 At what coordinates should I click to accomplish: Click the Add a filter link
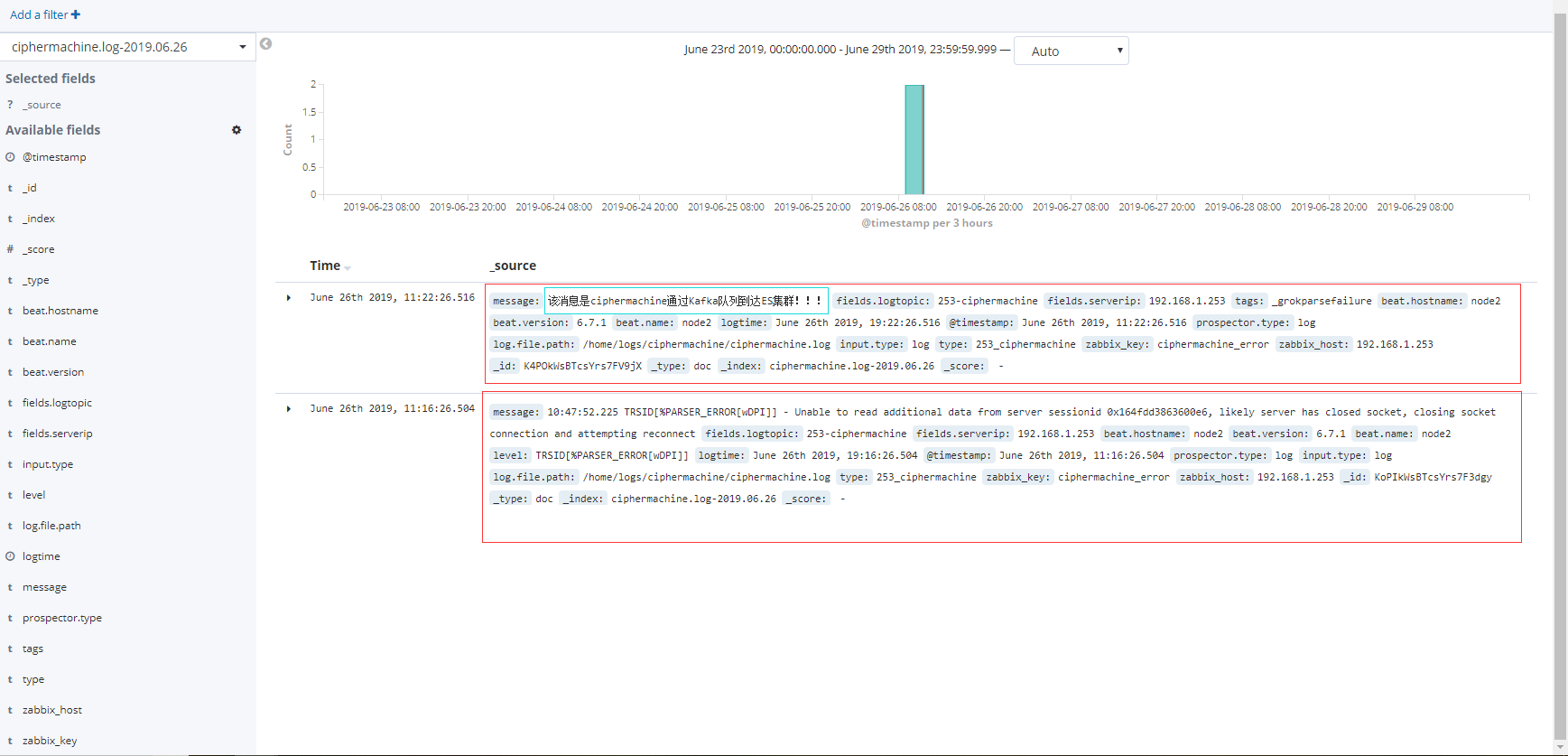[45, 14]
